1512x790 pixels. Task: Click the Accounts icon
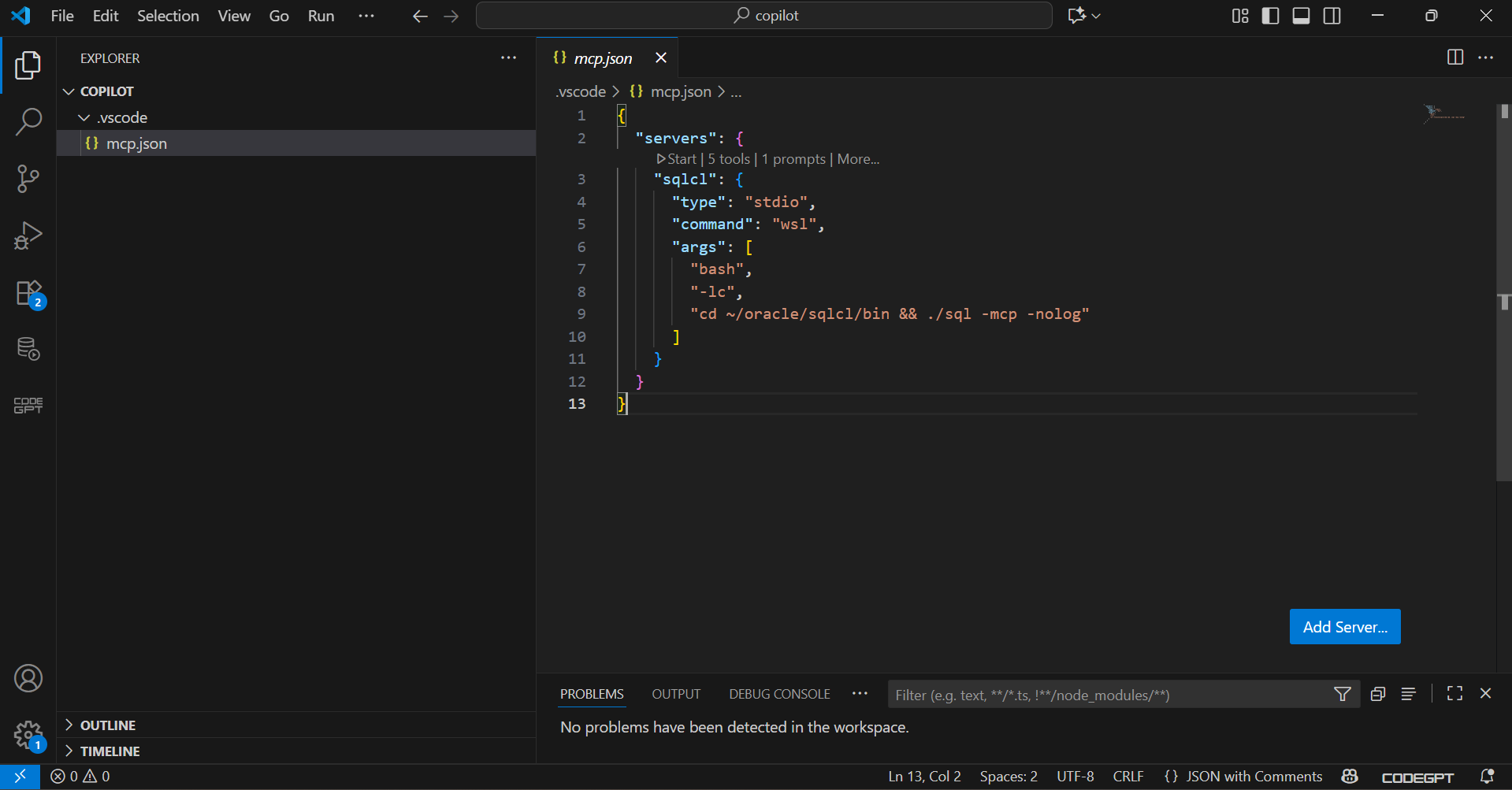(28, 678)
